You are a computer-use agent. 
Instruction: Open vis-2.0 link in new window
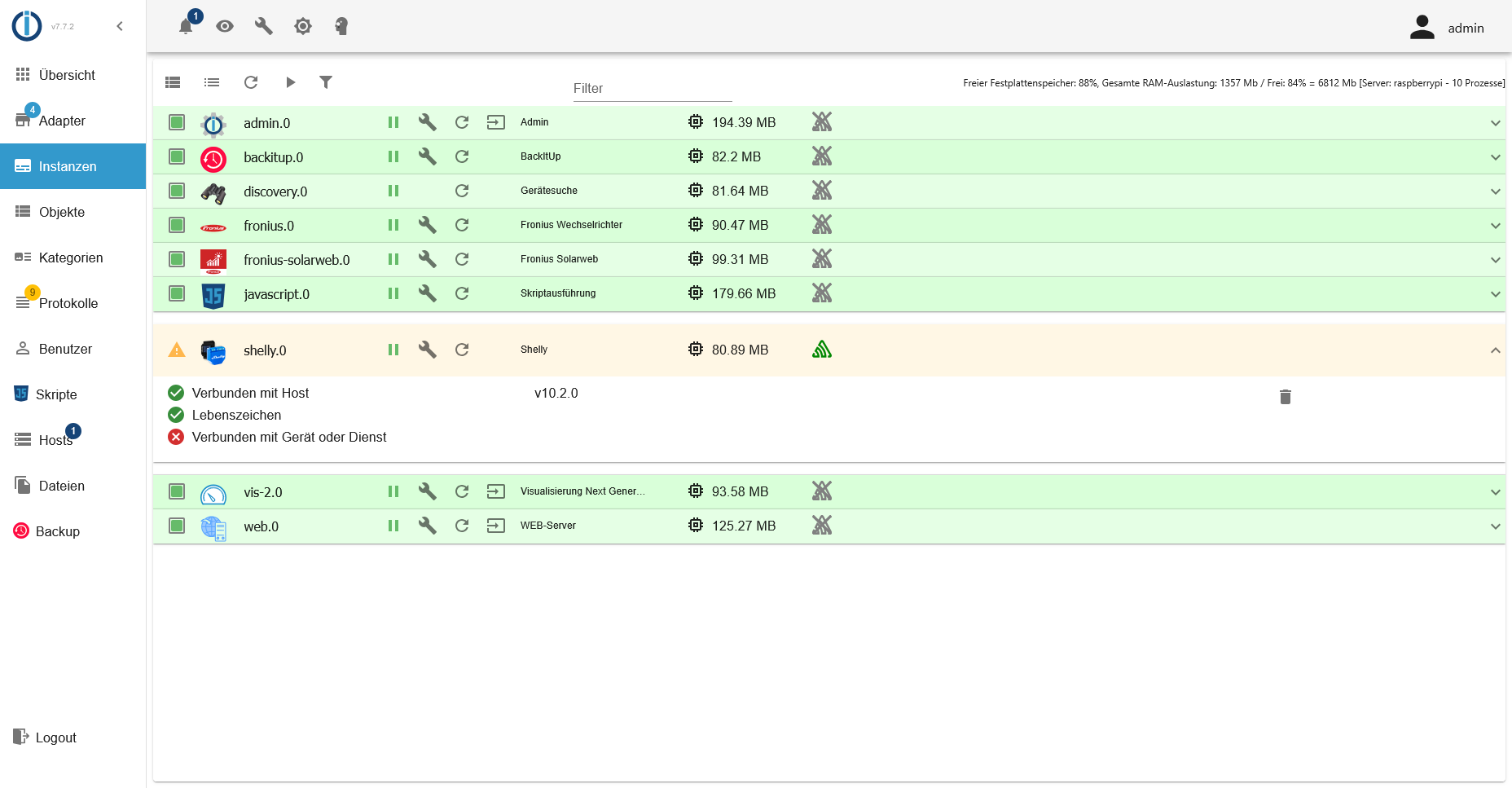click(496, 491)
